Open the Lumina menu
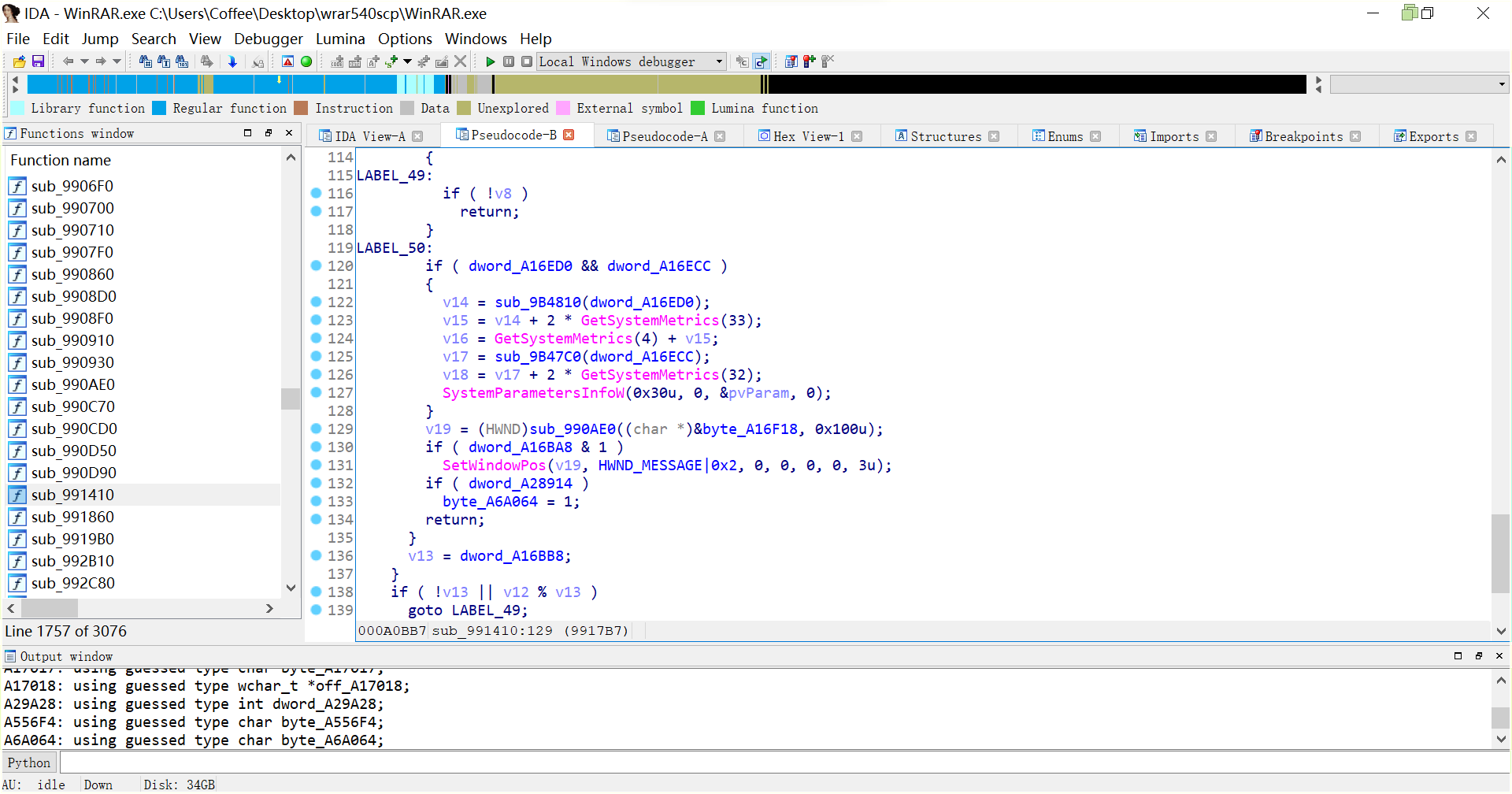The image size is (1512, 794). pyautogui.click(x=340, y=39)
